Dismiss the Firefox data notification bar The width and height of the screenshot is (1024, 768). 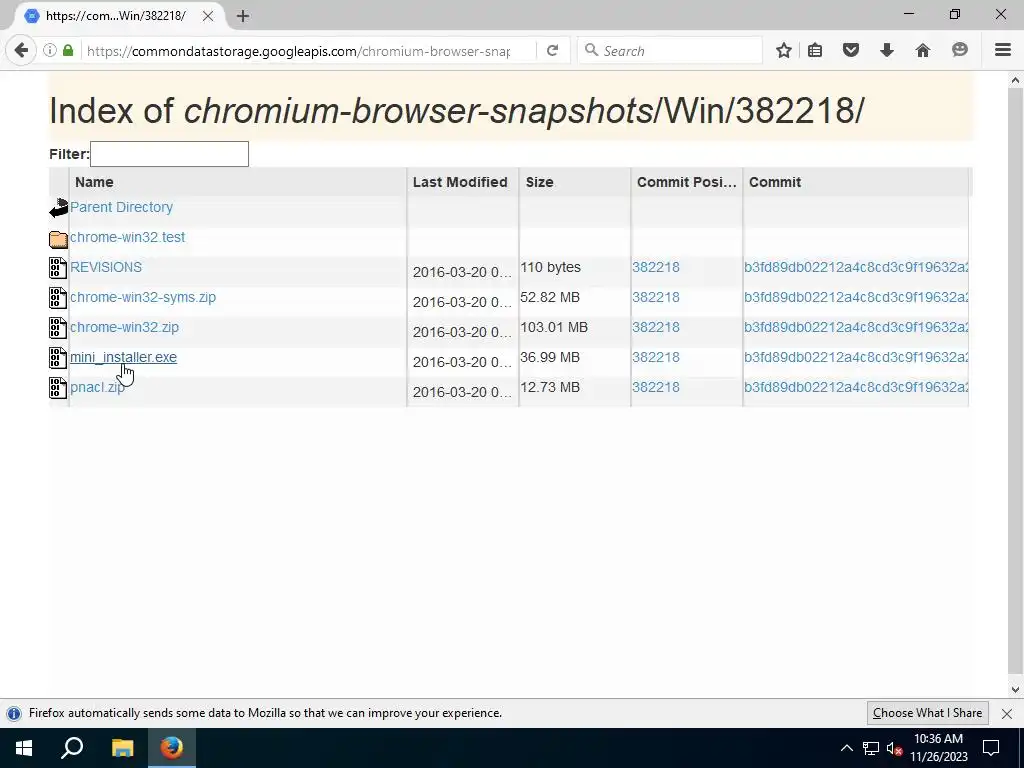click(x=1007, y=714)
